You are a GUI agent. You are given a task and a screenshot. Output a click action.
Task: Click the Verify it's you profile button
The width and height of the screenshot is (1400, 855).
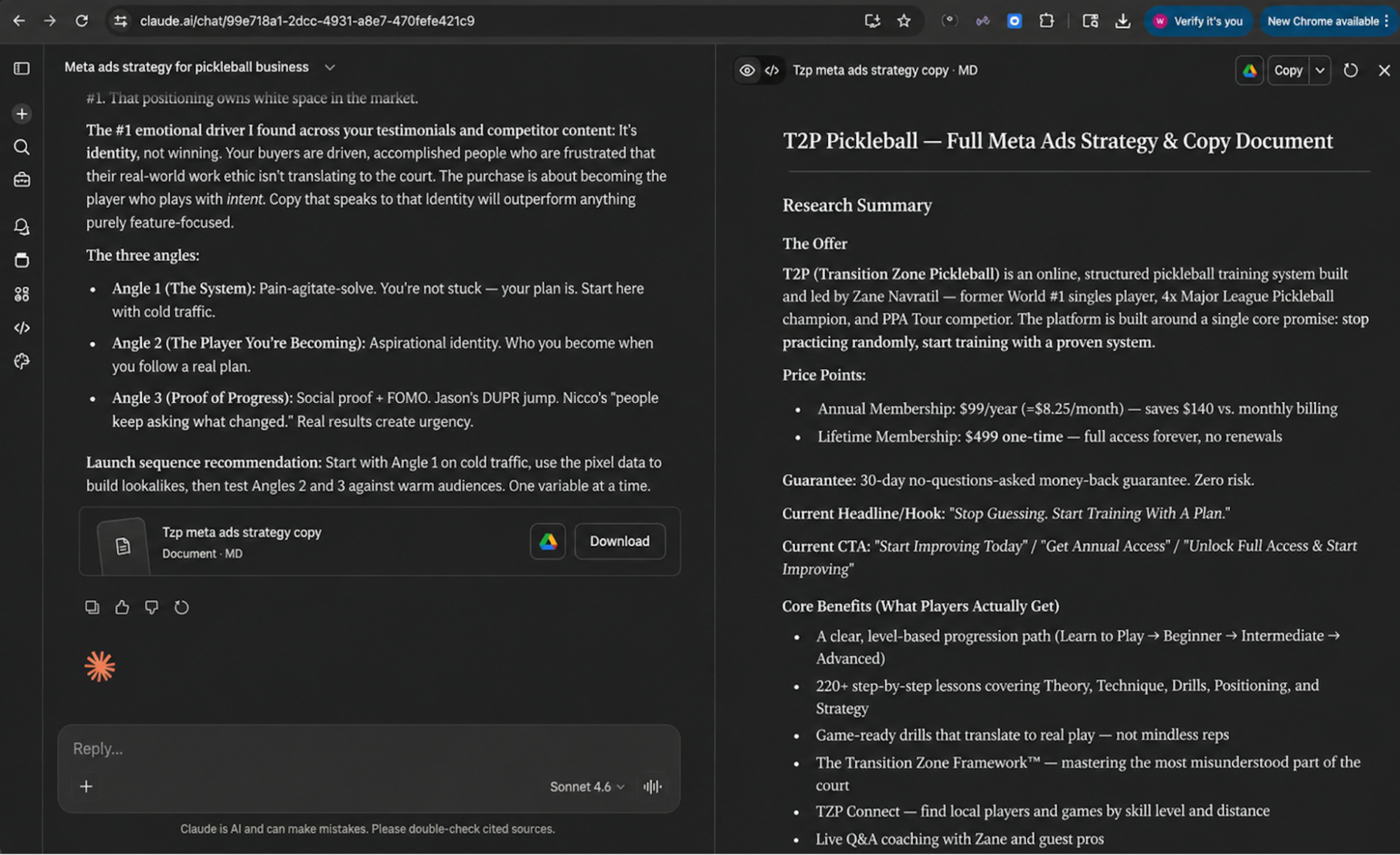click(x=1198, y=21)
